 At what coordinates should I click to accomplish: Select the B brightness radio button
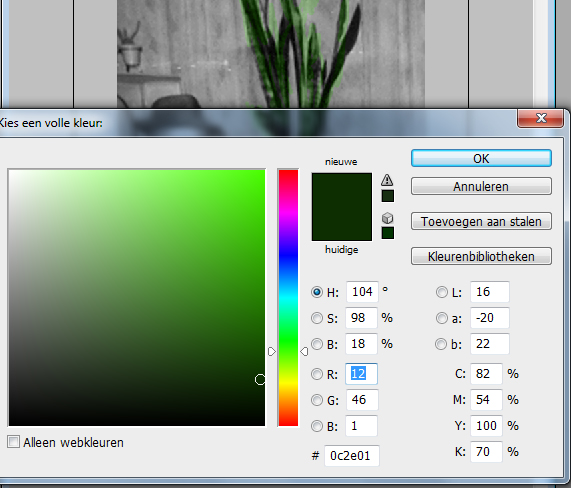click(317, 344)
